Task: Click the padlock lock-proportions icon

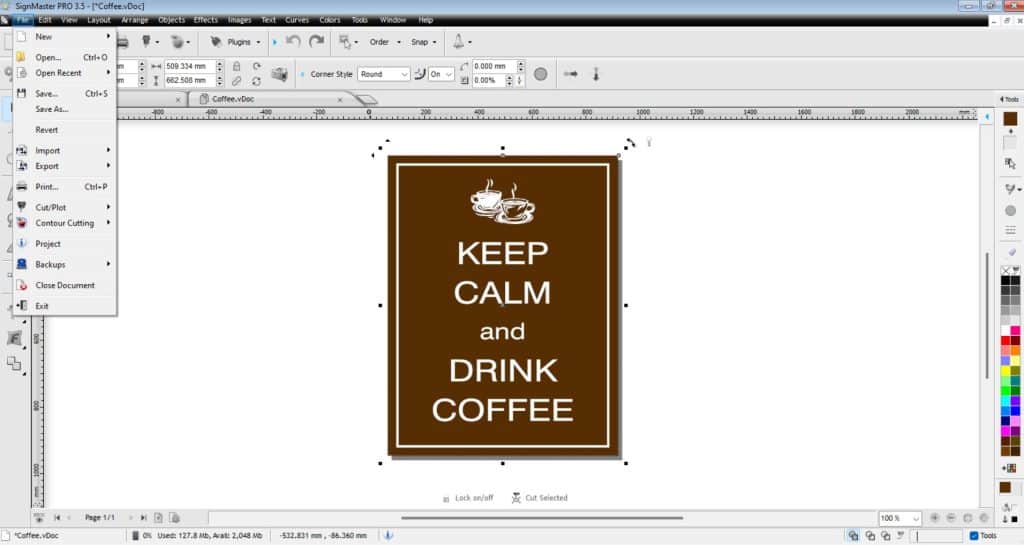Action: pyautogui.click(x=236, y=67)
